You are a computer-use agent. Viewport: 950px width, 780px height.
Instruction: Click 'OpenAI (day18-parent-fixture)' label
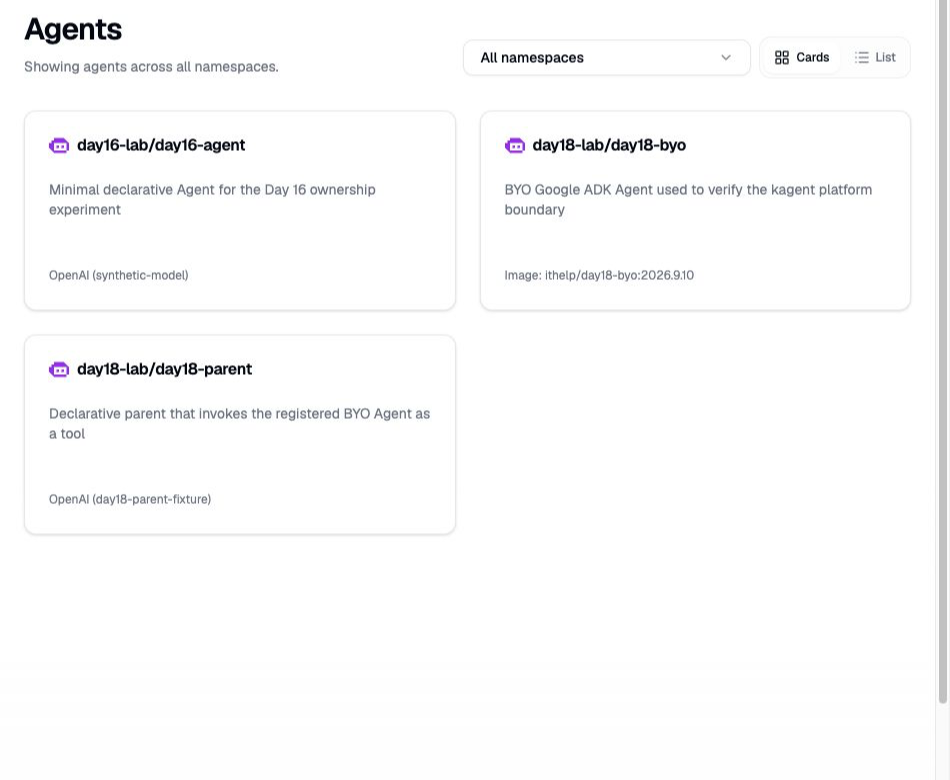pos(130,499)
